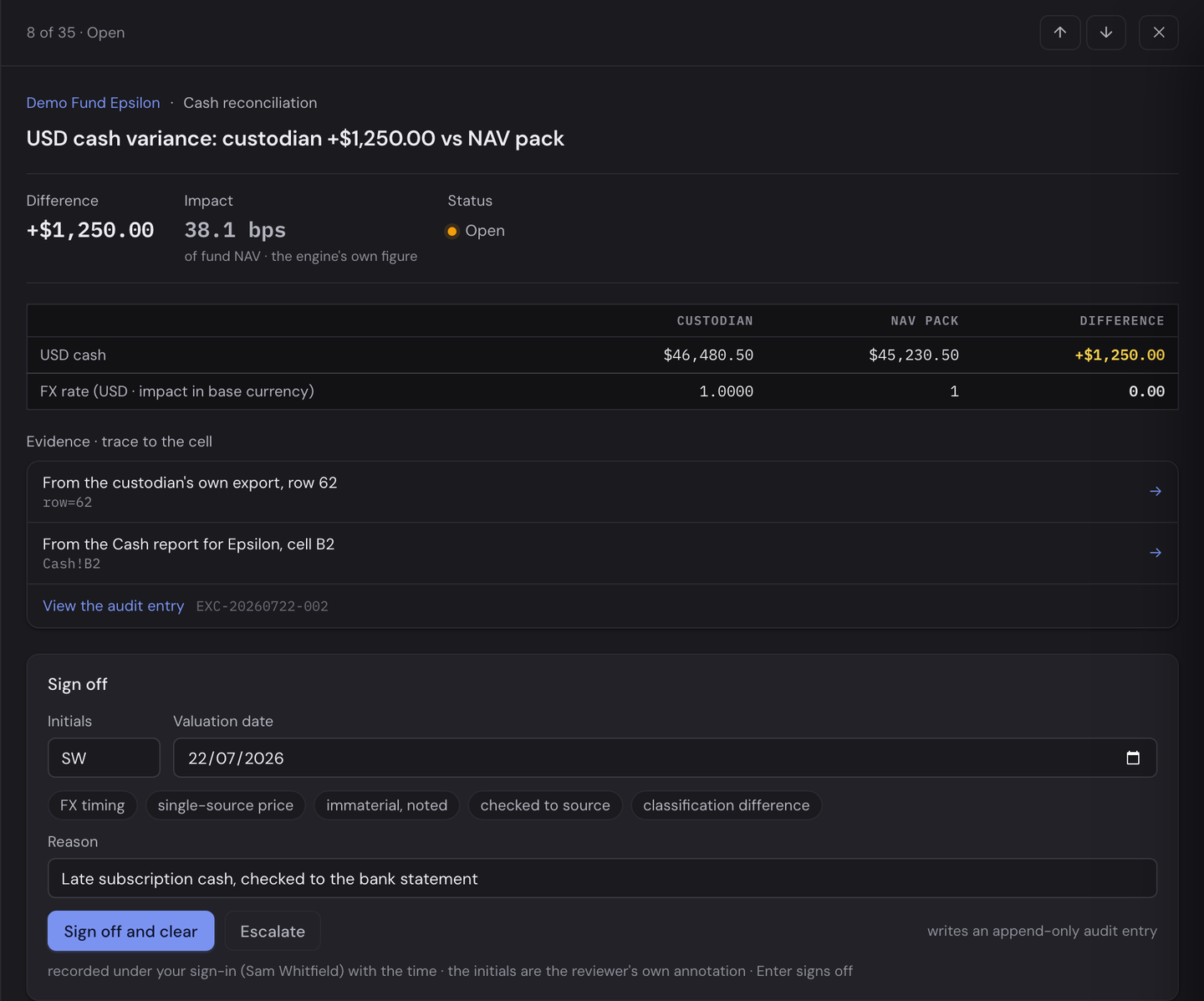Screen dimensions: 1204x1001
Task: Click the FX rate difference 0.00
Action: click(x=1146, y=391)
